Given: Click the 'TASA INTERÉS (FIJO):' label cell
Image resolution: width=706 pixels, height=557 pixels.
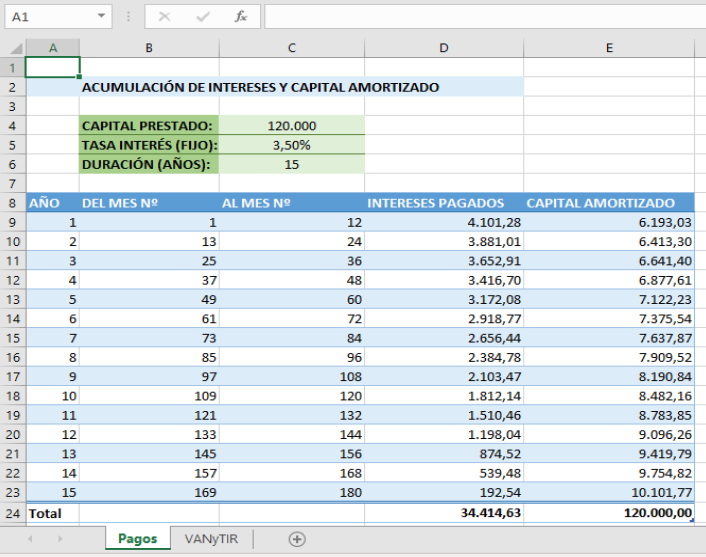Looking at the screenshot, I should tap(149, 145).
